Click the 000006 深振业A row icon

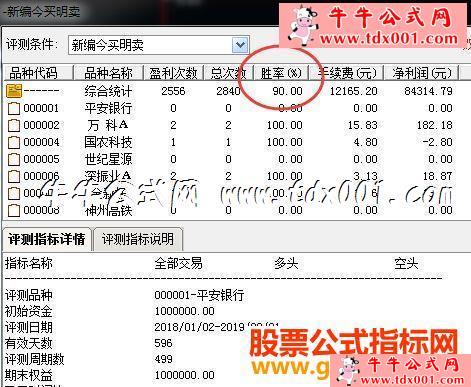click(x=14, y=176)
